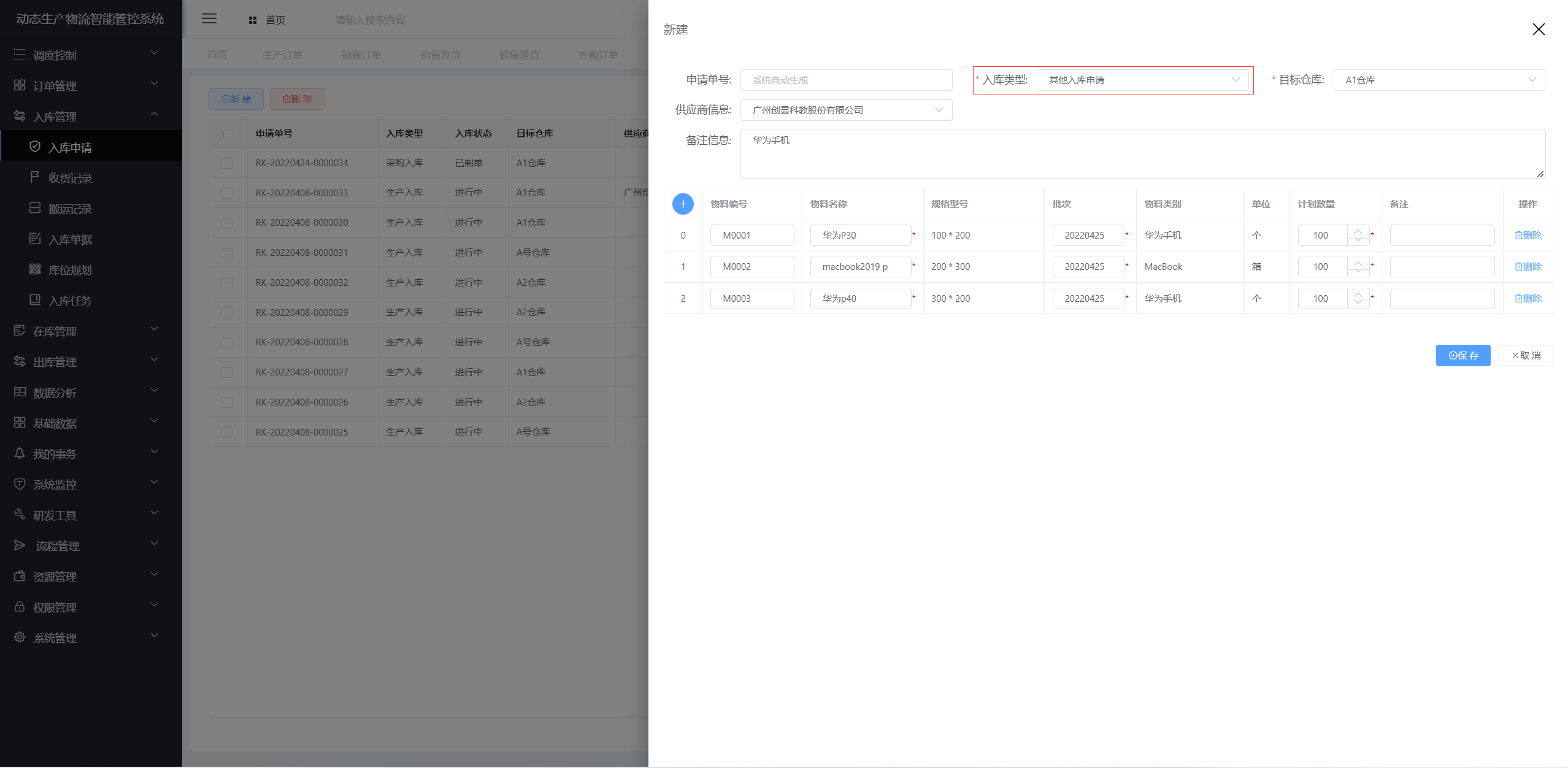Switch to the 销售订单 tab
This screenshot has width=1568, height=768.
361,55
